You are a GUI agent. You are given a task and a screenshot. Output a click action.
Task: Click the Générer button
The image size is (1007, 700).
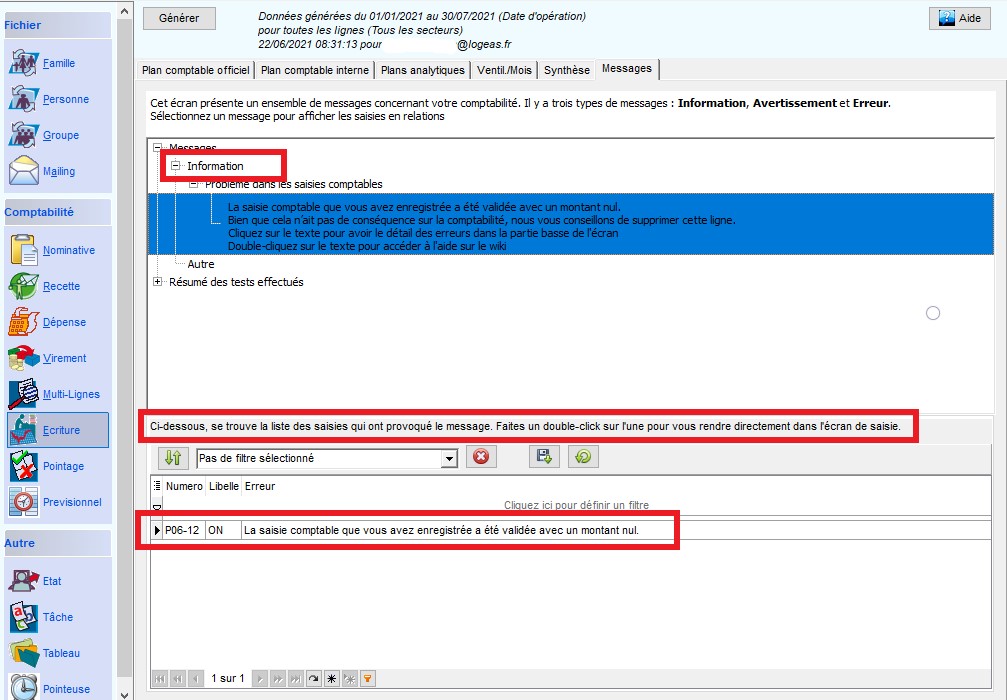pos(179,18)
